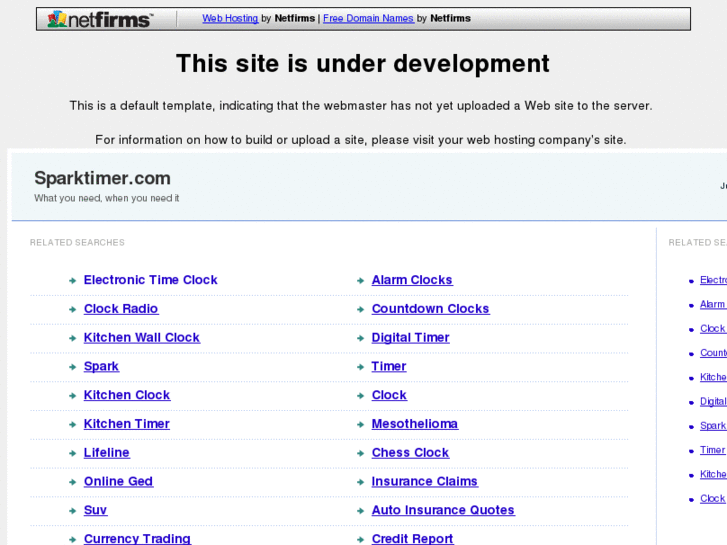Click arrow icon beside Mesothelioma
The width and height of the screenshot is (727, 545).
coord(360,424)
